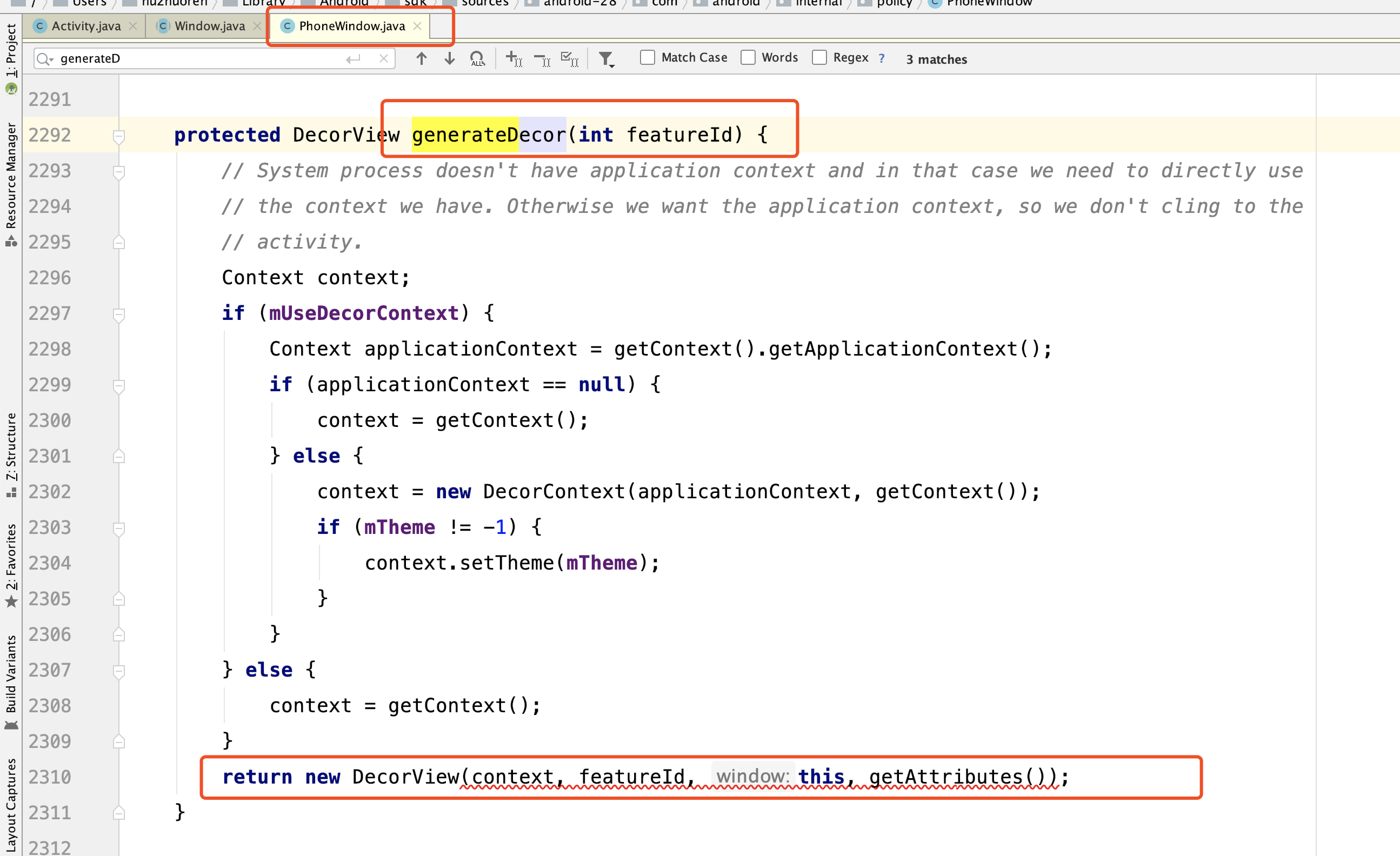Screen dimensions: 1400x856
Task: Open Structure tool window button
Action: tap(11, 454)
